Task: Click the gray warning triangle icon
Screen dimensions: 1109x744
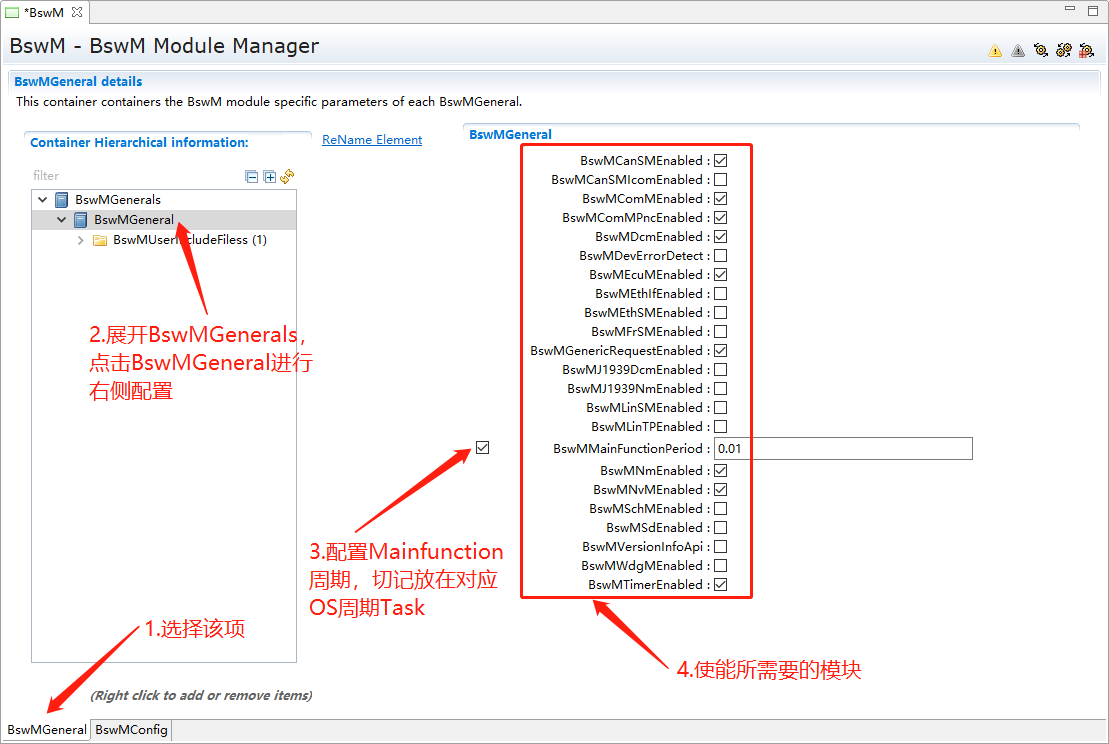Action: coord(1018,50)
